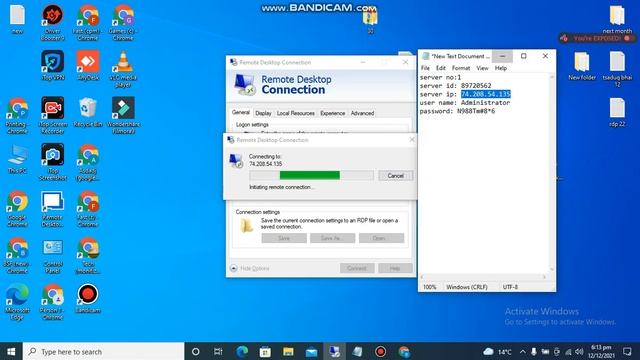Select the 'rdp 22' file on the desktop

coord(617,112)
